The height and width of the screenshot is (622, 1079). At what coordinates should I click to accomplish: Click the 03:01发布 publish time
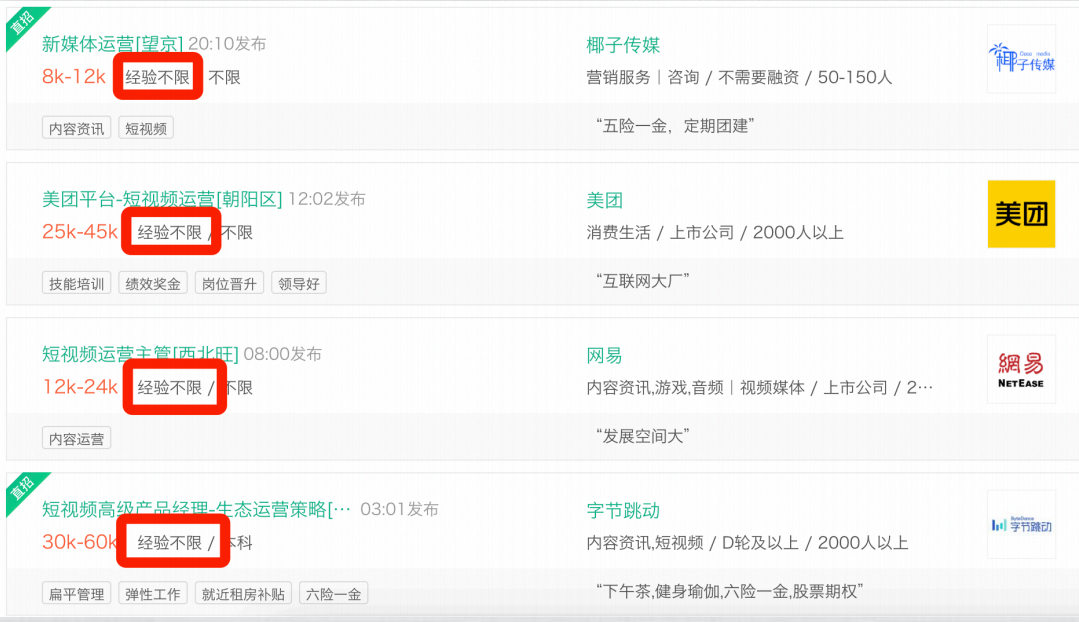tap(399, 509)
